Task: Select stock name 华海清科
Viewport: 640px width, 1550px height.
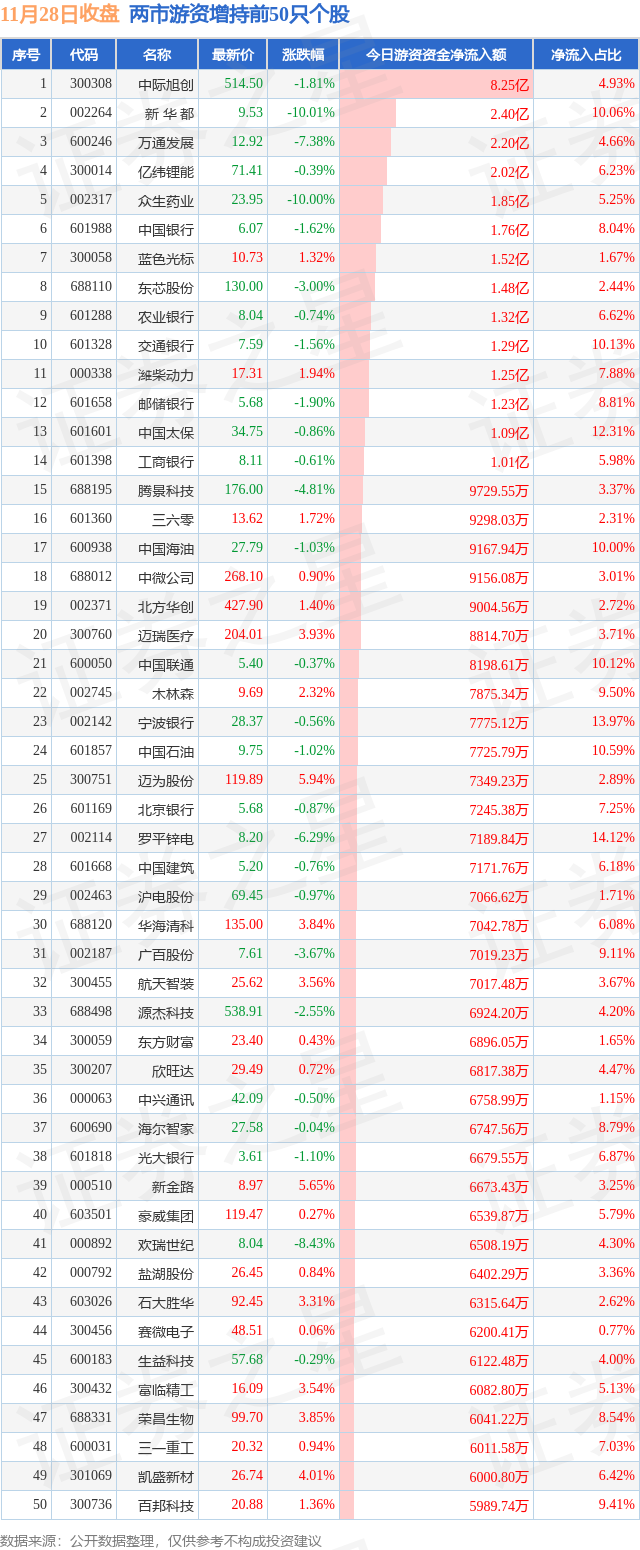Action: pyautogui.click(x=167, y=926)
